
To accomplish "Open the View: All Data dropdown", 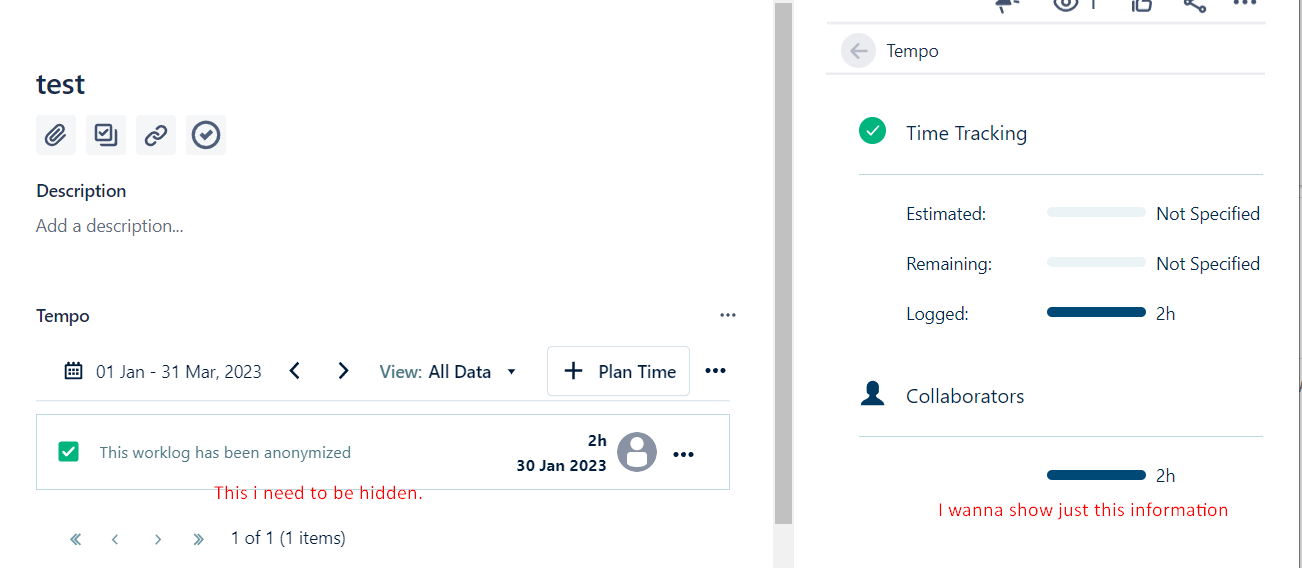I will click(x=448, y=372).
